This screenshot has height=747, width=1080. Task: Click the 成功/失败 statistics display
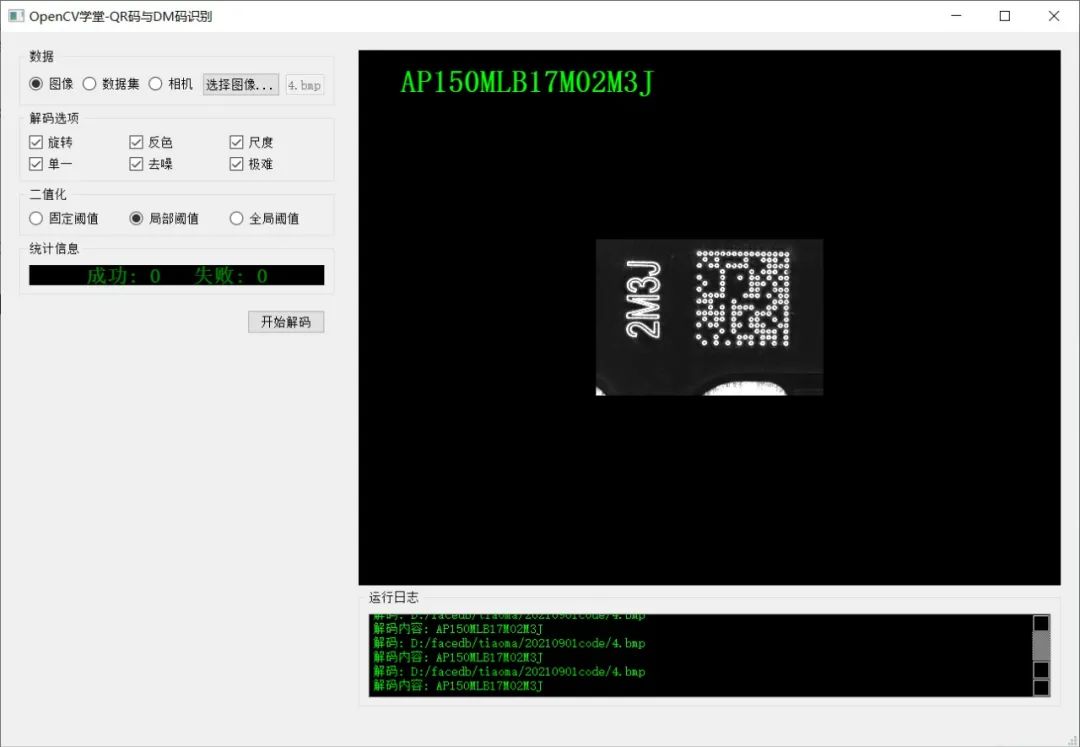176,274
